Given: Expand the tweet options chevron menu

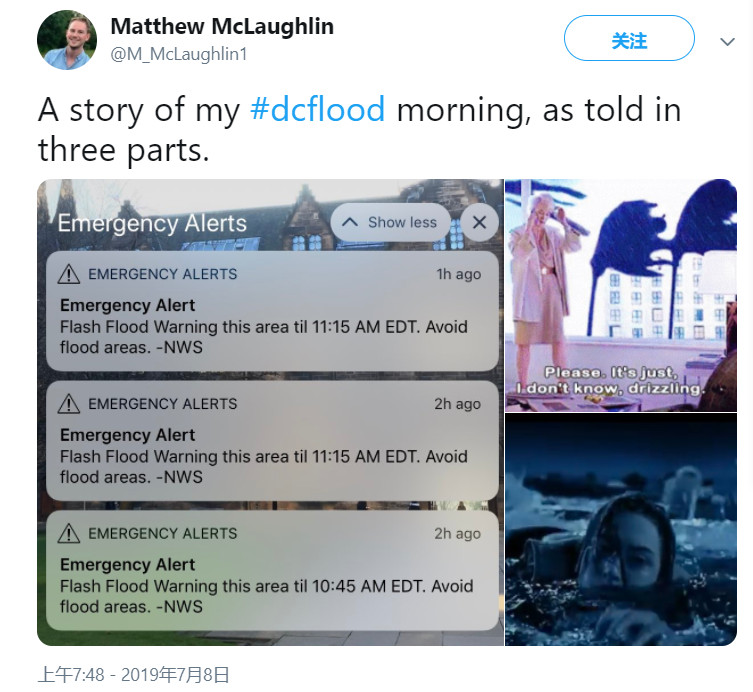Looking at the screenshot, I should [728, 42].
